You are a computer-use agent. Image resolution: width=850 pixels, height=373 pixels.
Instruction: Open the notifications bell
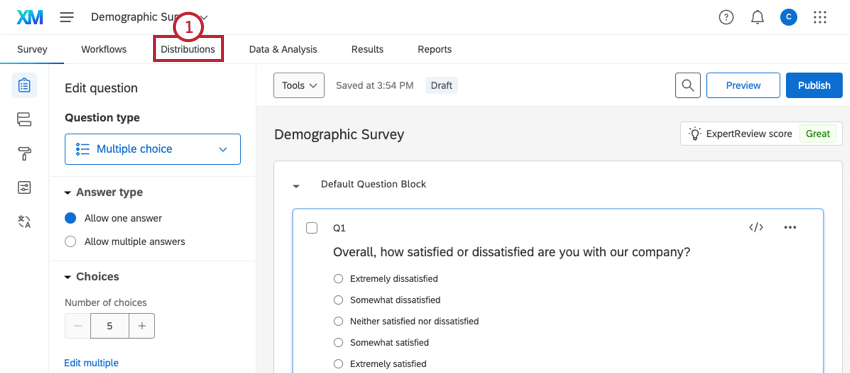pyautogui.click(x=757, y=17)
